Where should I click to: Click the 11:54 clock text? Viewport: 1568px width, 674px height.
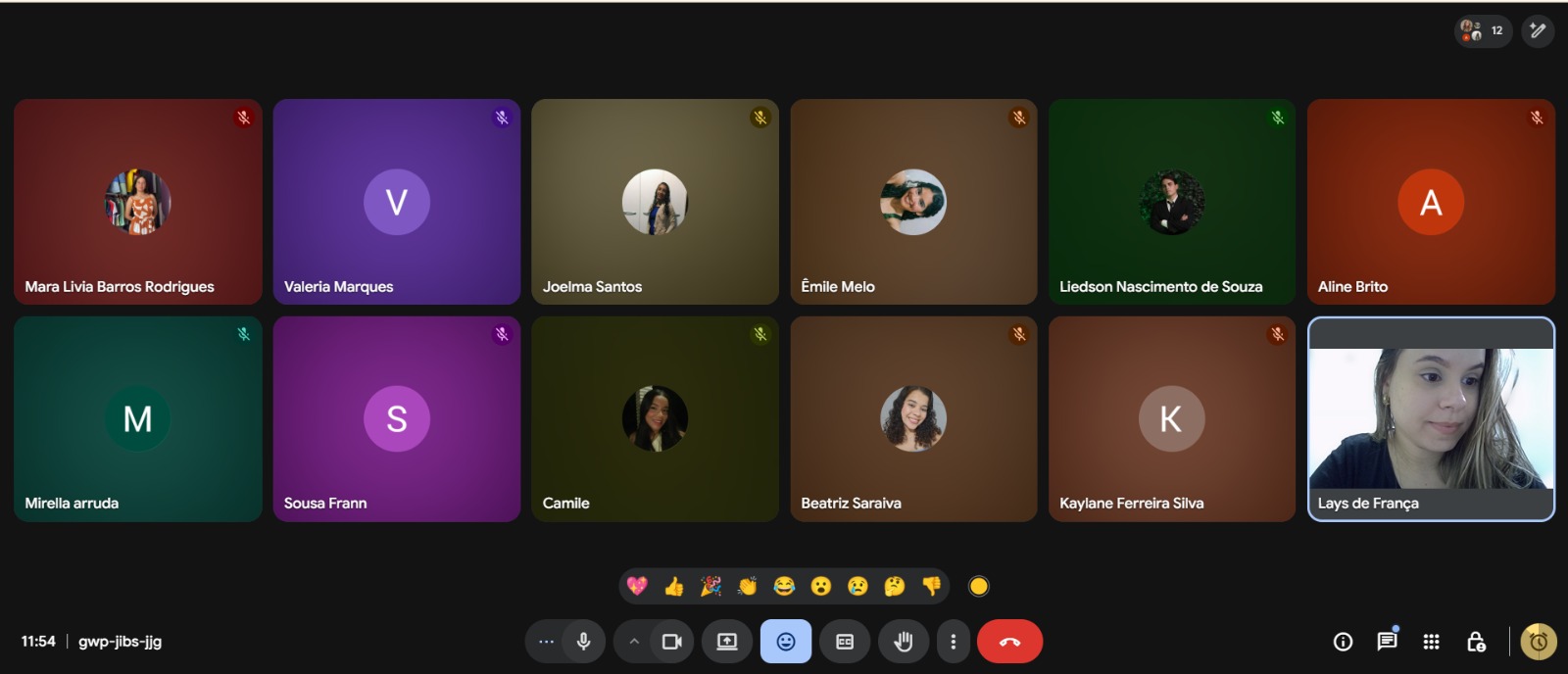pyautogui.click(x=38, y=642)
